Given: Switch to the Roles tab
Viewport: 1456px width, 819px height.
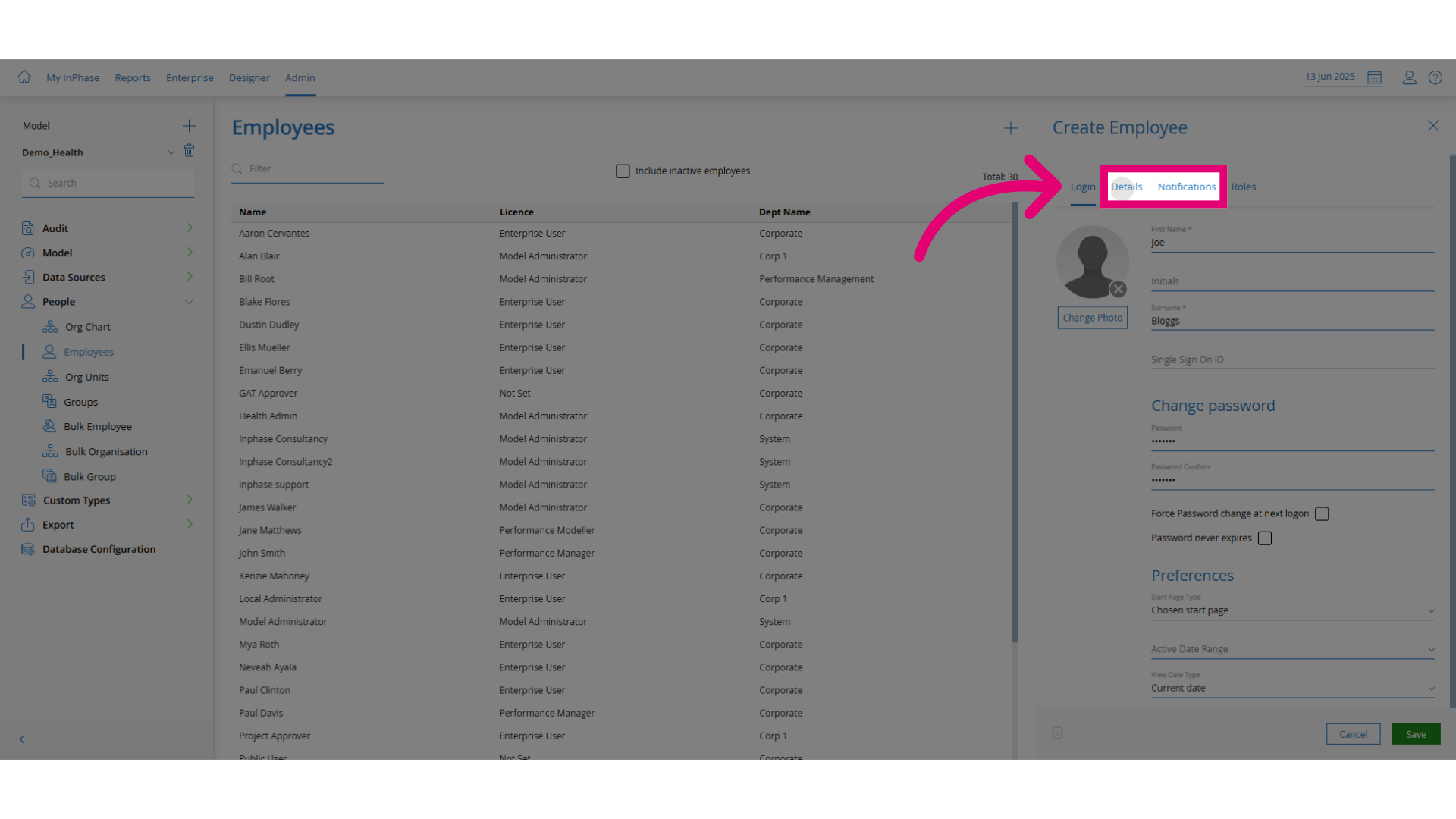Looking at the screenshot, I should coord(1243,187).
